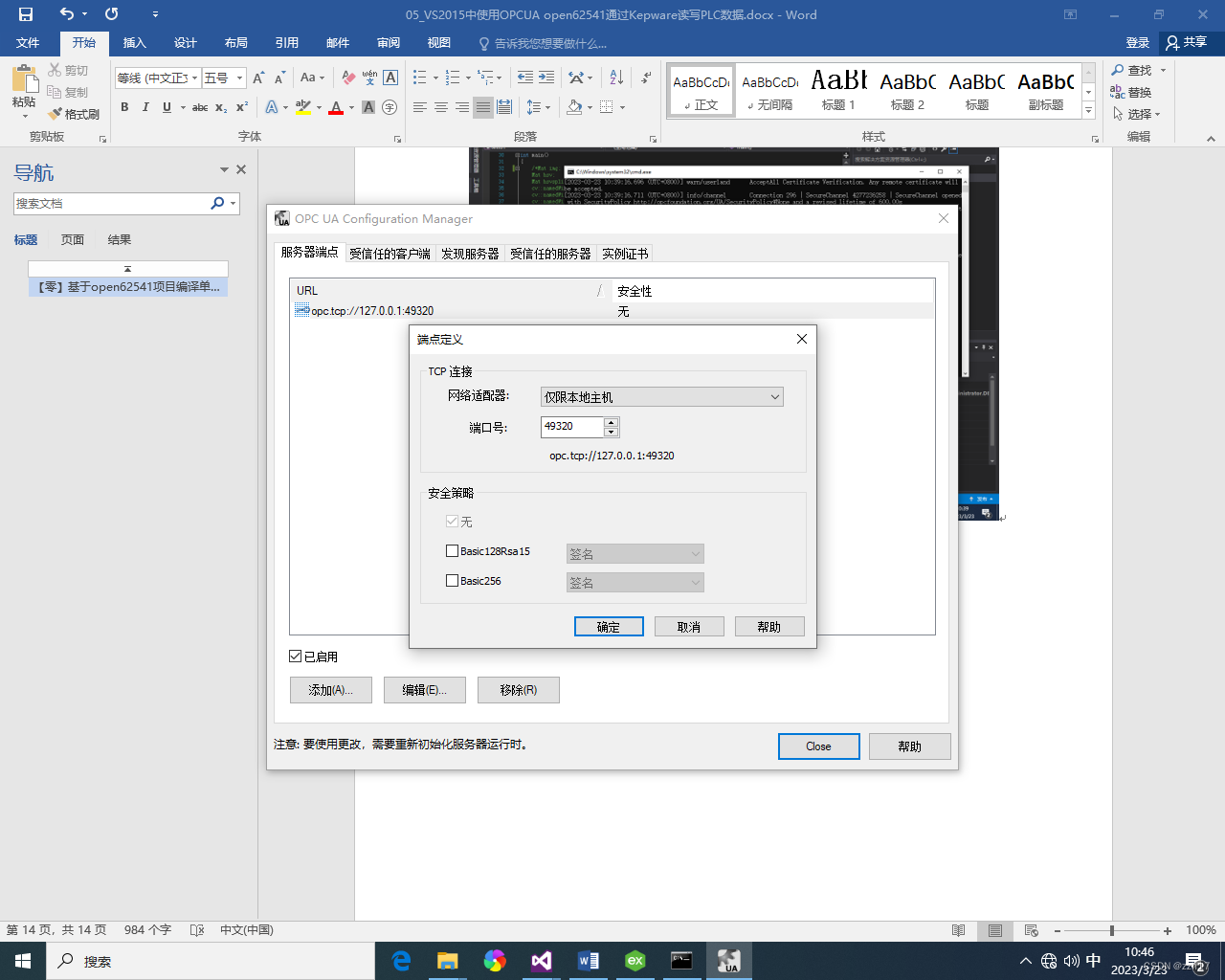
Task: Switch to 发现服务器 tab
Action: pos(470,254)
